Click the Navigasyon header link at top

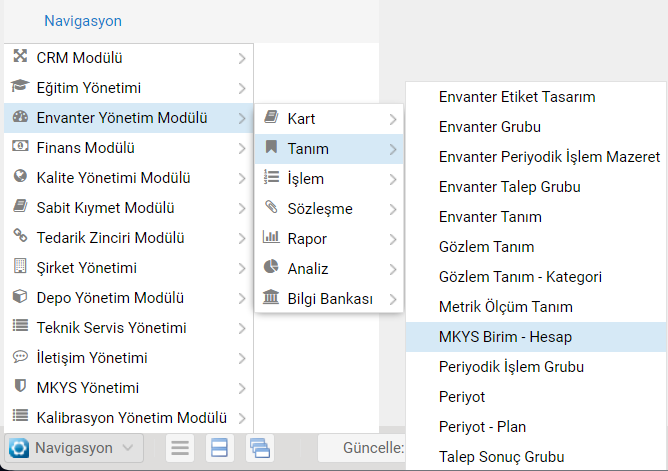tap(83, 21)
